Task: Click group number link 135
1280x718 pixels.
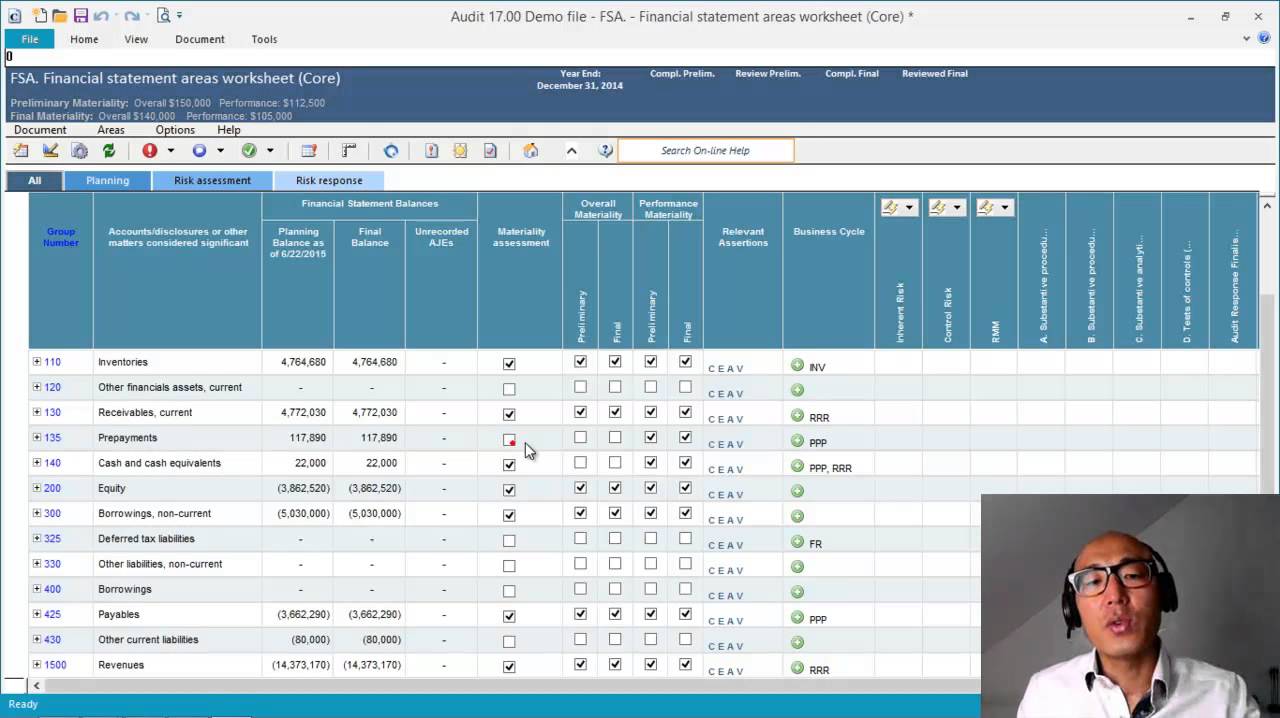Action: click(52, 438)
